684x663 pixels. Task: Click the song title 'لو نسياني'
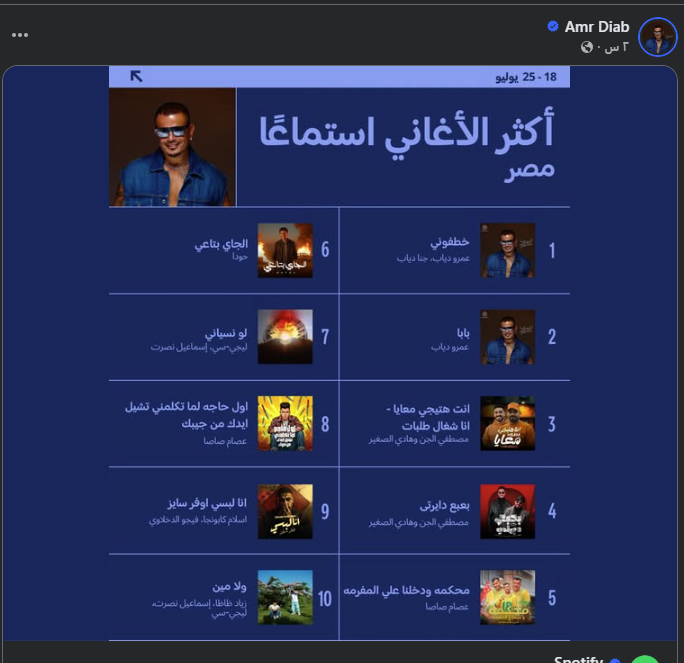point(226,333)
